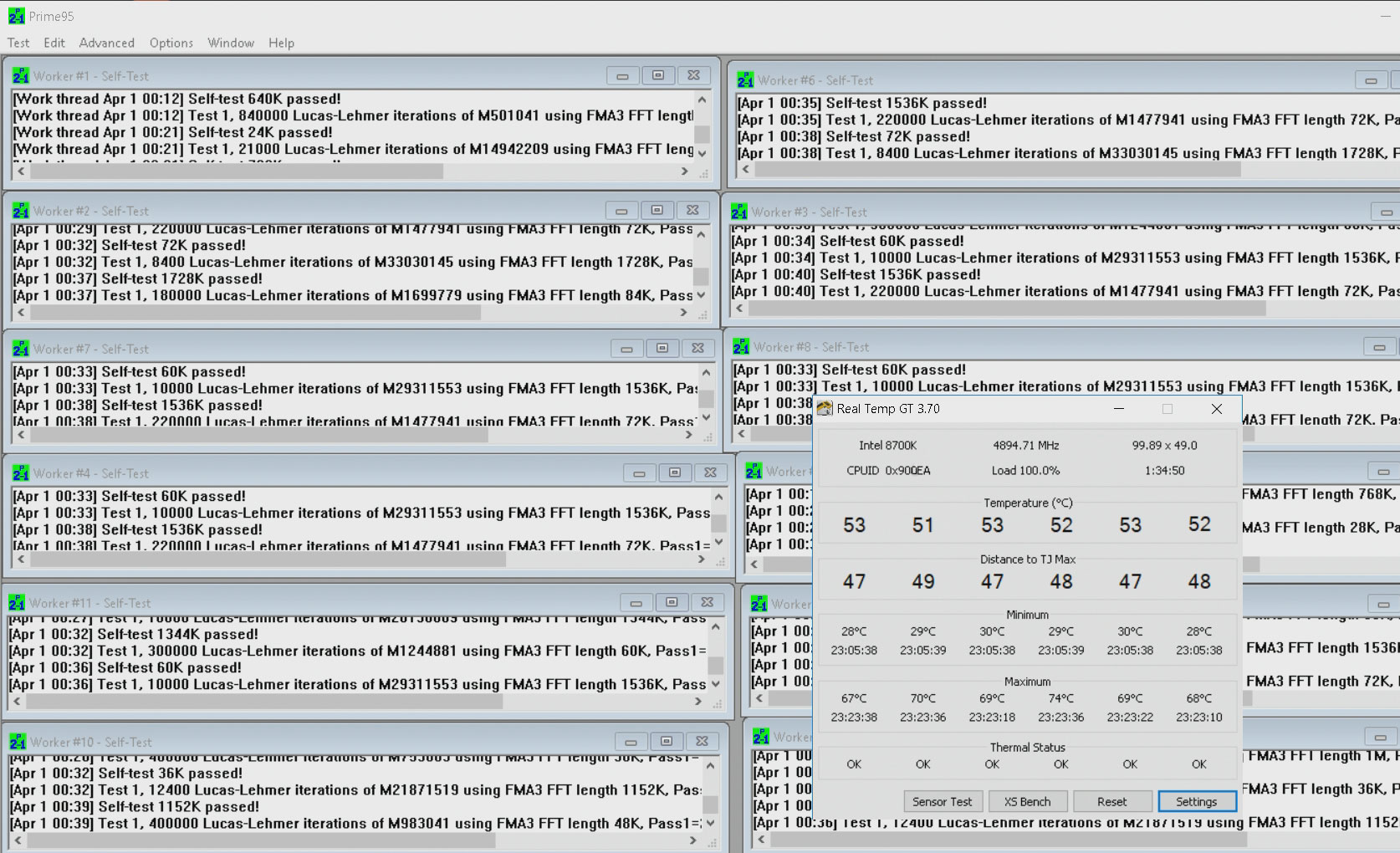Open the Test menu
Screen dimensions: 1400x853
pyautogui.click(x=18, y=43)
